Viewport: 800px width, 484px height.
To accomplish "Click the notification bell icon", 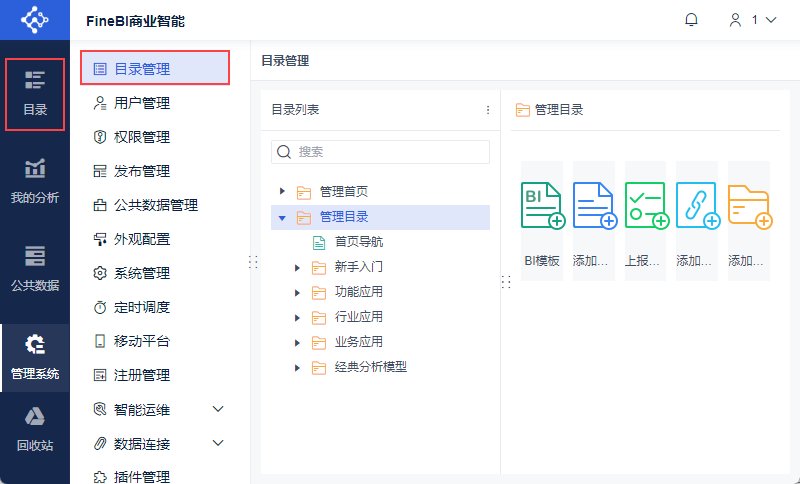I will [691, 20].
